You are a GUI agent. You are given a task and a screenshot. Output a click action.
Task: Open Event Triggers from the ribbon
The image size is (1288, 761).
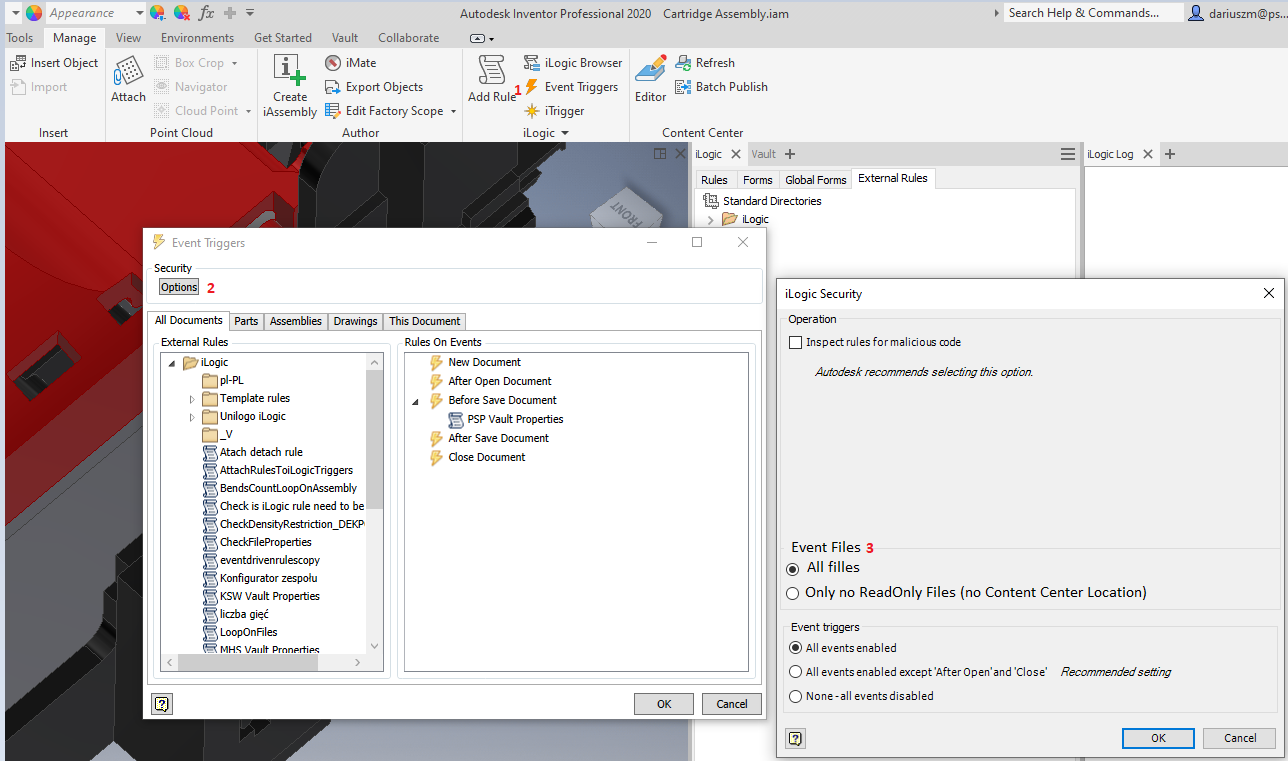[x=571, y=87]
